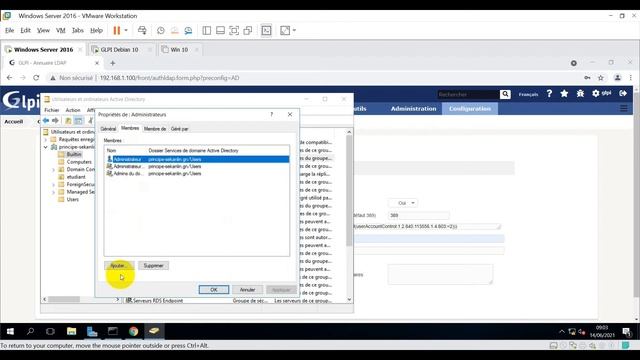Image resolution: width=640 pixels, height=360 pixels.
Task: Select the Admins du do... member row
Action: coord(197,173)
